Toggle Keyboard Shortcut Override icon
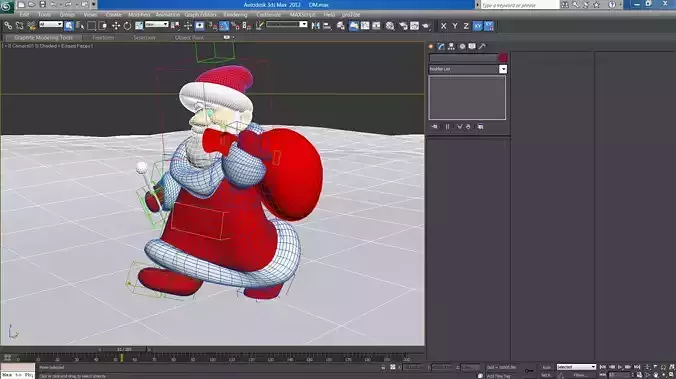676x379 pixels. [x=200, y=26]
